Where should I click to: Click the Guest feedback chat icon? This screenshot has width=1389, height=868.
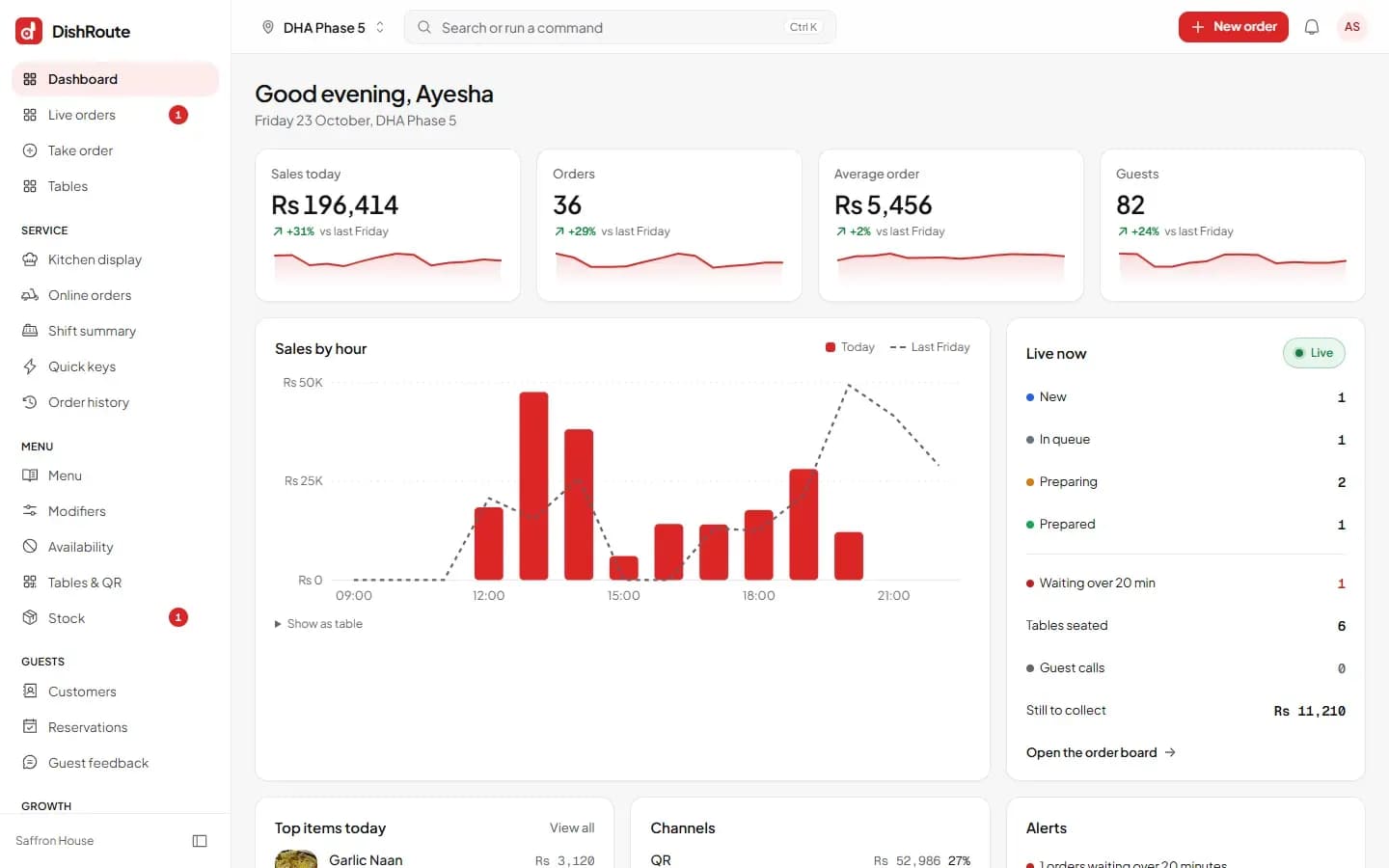click(30, 763)
